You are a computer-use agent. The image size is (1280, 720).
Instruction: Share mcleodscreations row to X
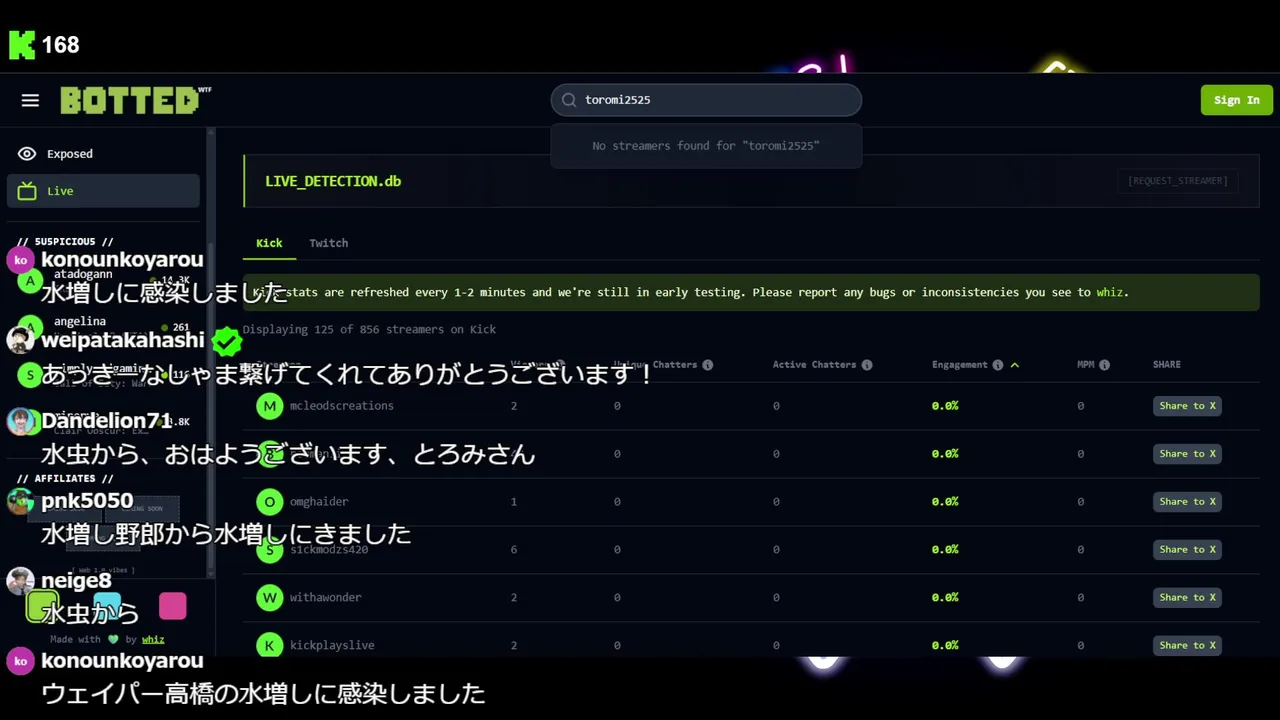point(1187,406)
